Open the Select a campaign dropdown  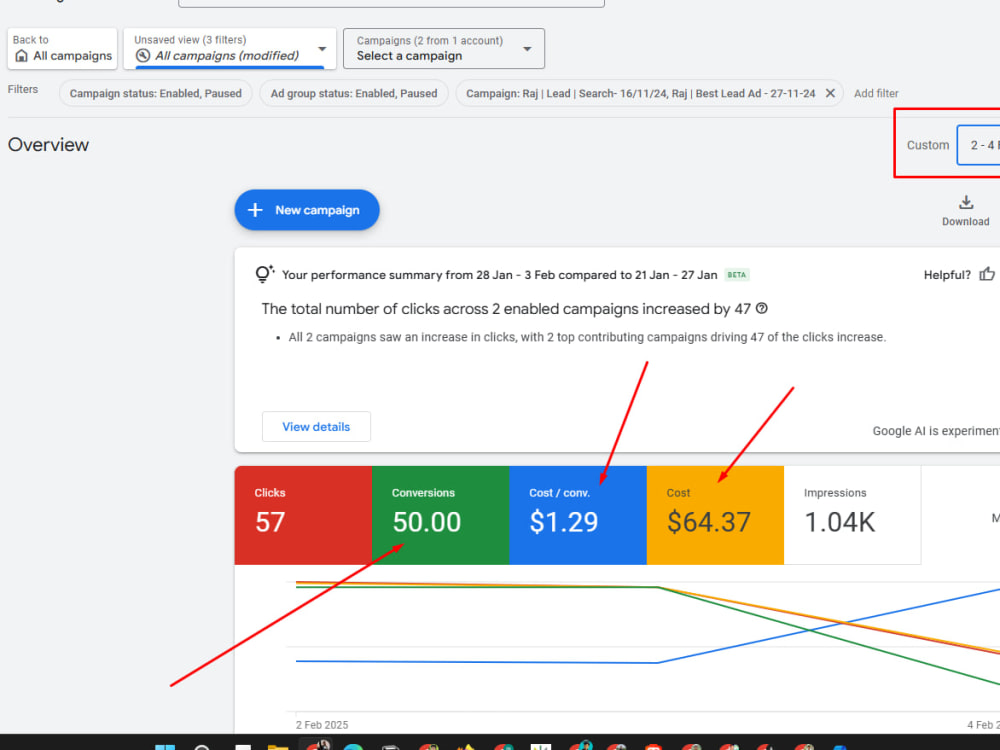click(444, 48)
